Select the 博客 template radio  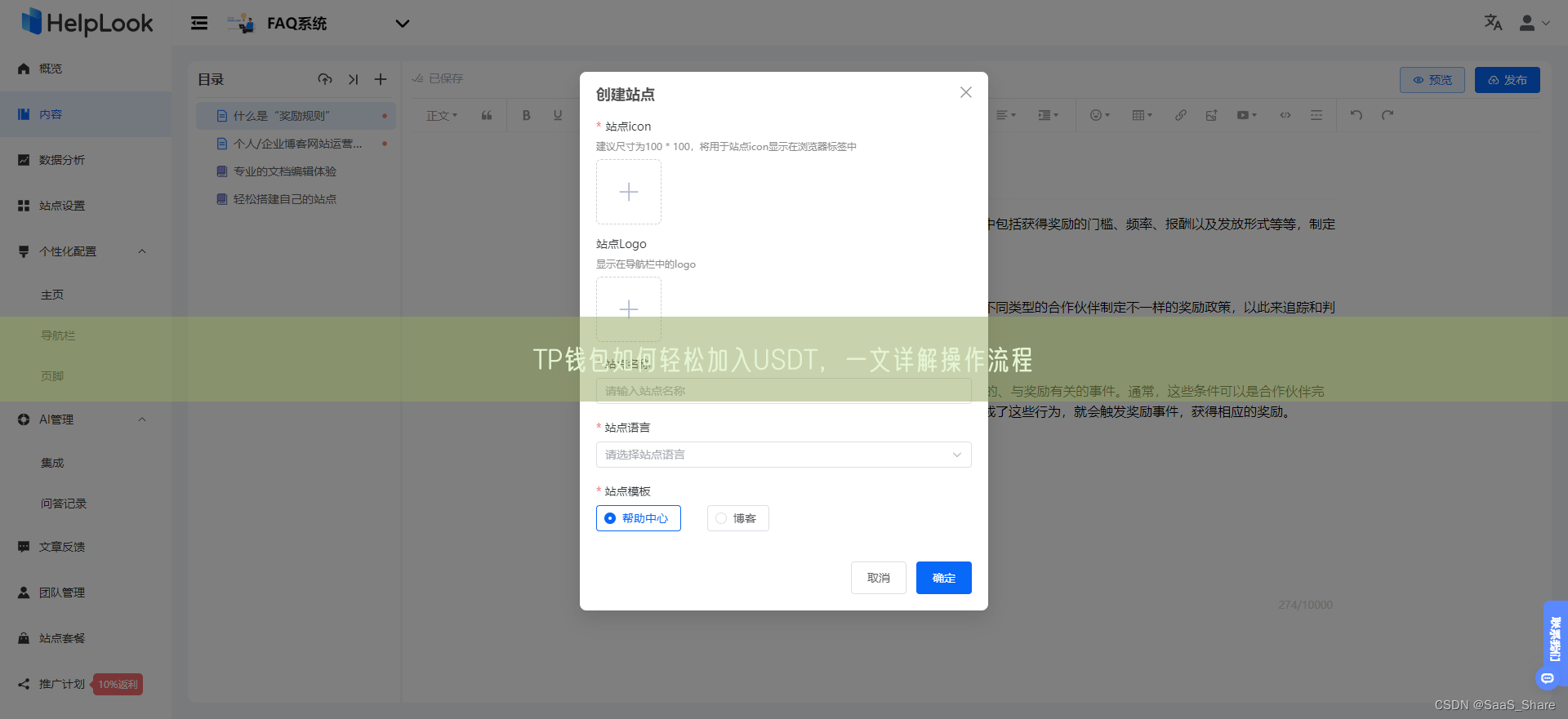click(738, 518)
